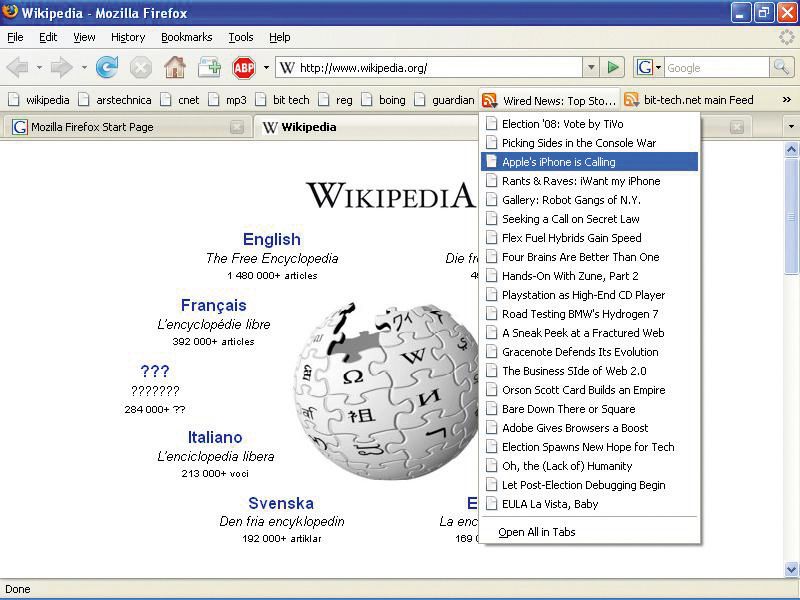Open the reg bookmark
The width and height of the screenshot is (800, 600).
pos(335,100)
